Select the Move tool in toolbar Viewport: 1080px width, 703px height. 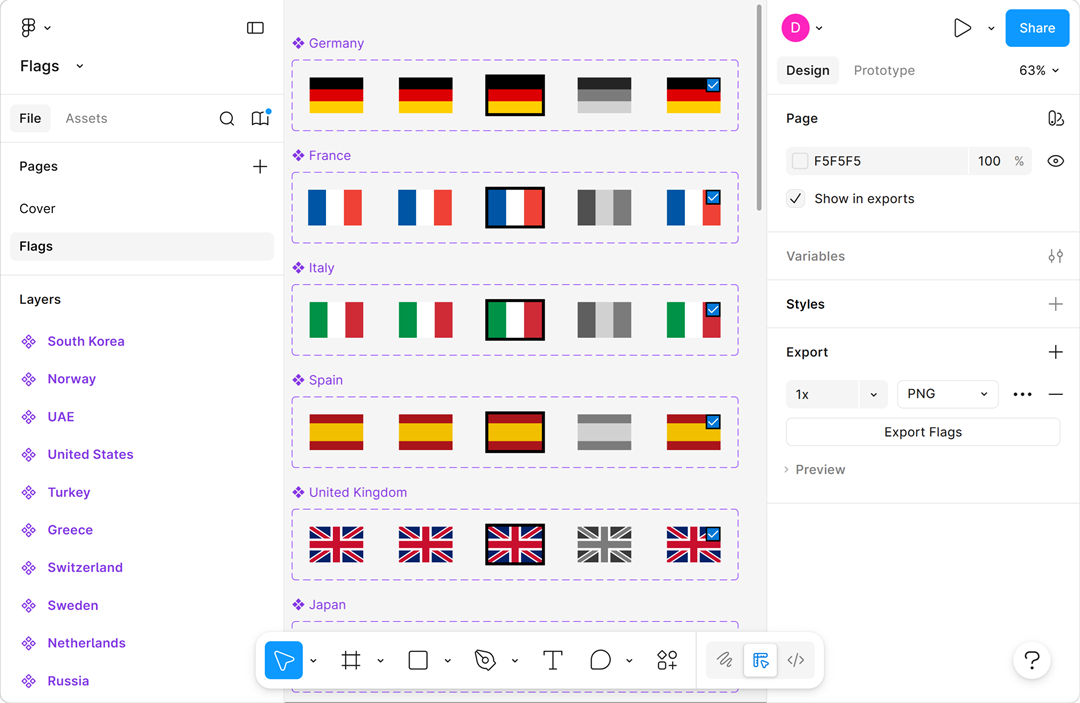click(284, 660)
